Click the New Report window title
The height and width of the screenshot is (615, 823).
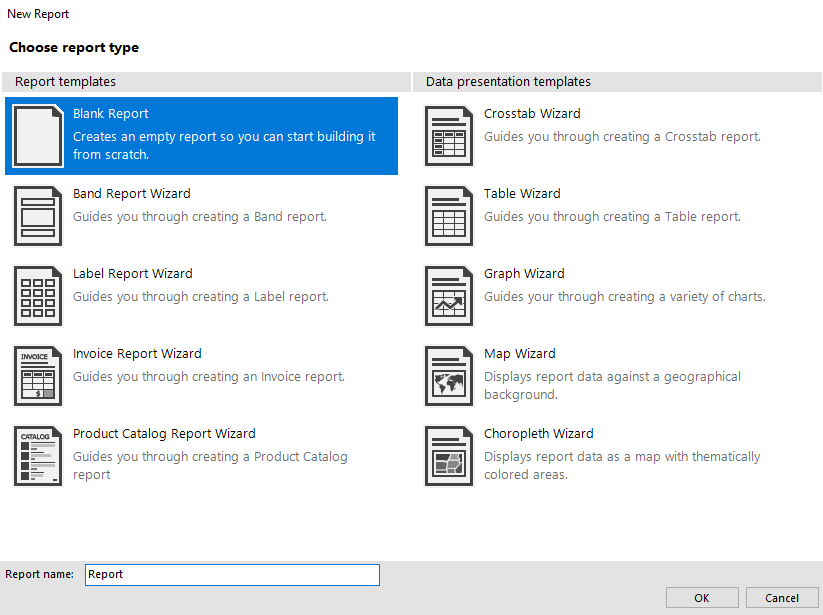(38, 14)
